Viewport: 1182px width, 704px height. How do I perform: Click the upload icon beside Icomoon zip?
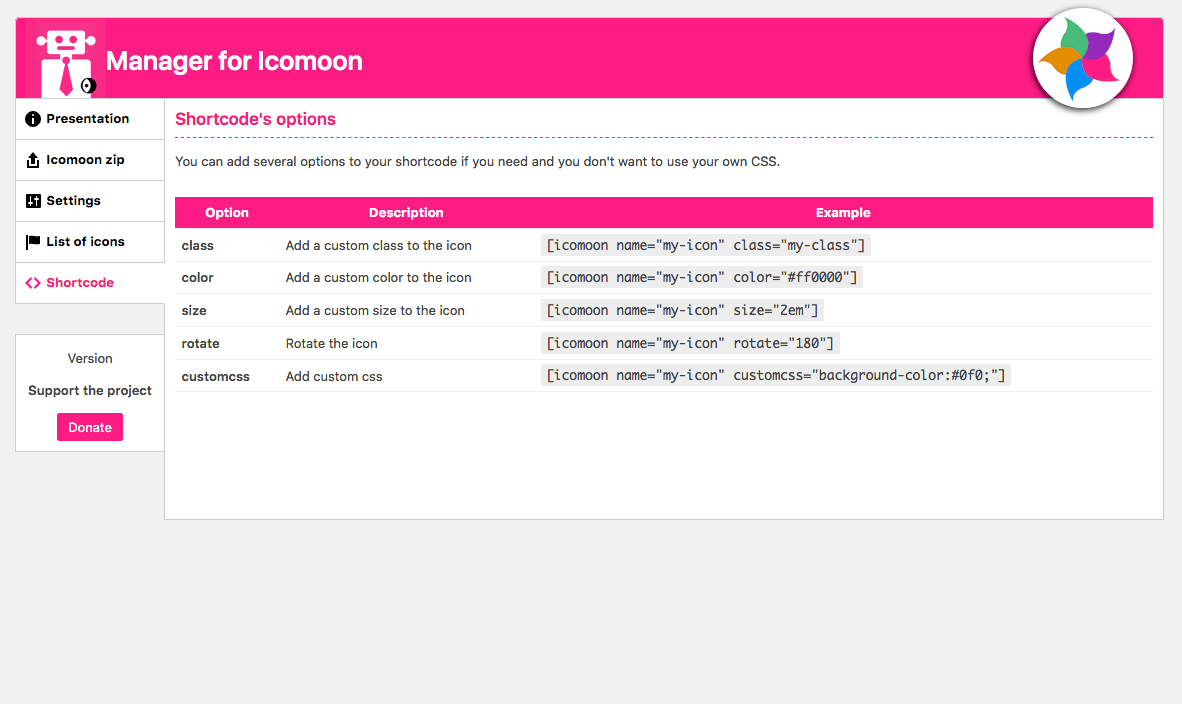click(x=32, y=160)
